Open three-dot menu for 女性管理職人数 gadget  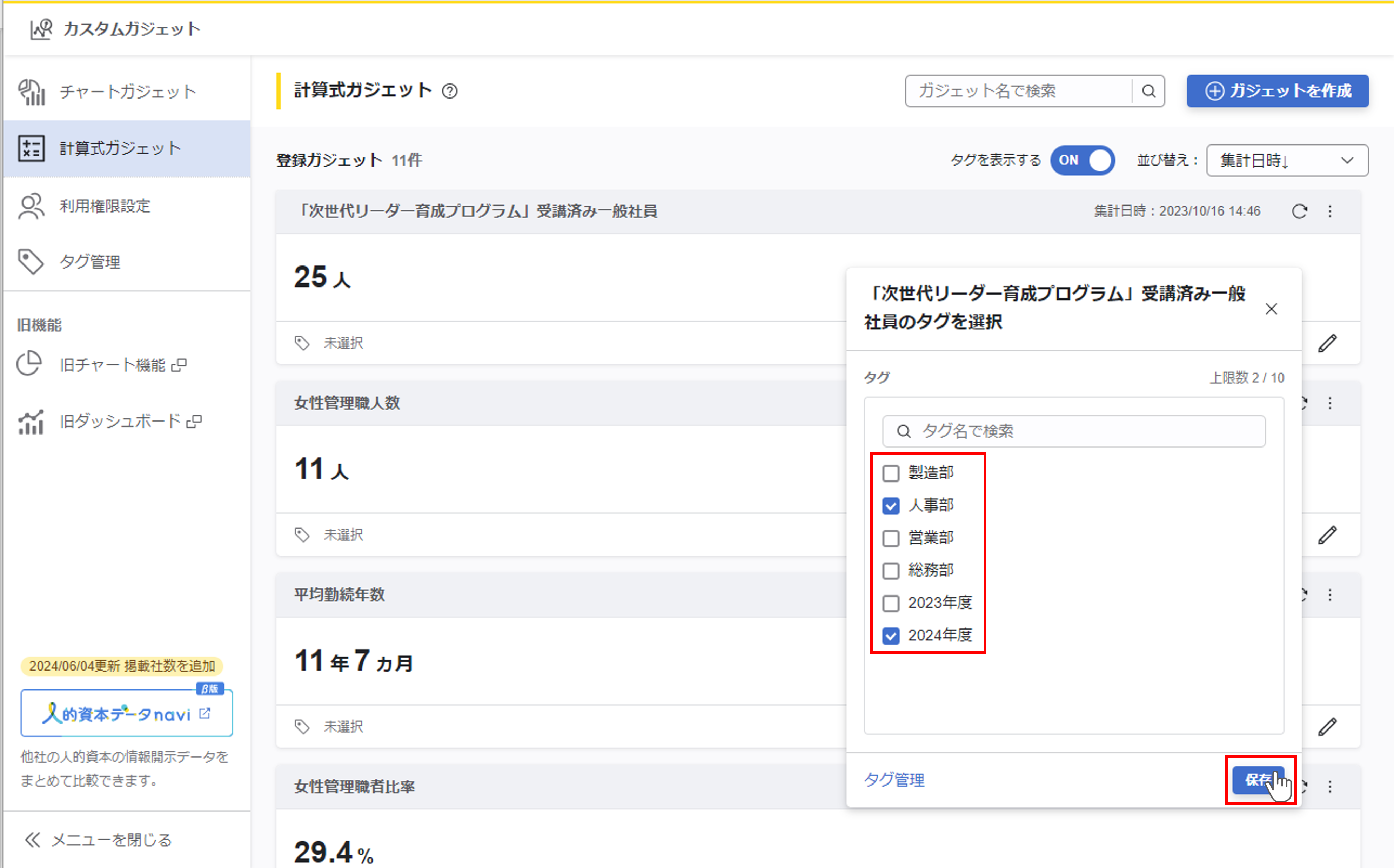[1330, 403]
